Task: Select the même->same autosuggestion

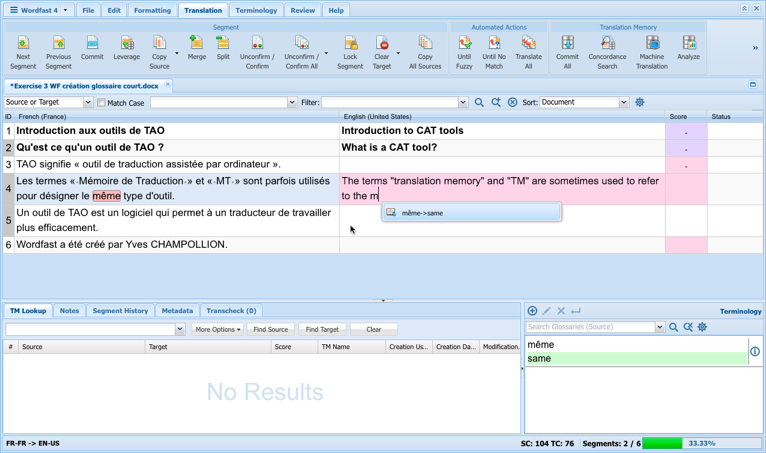Action: point(471,213)
